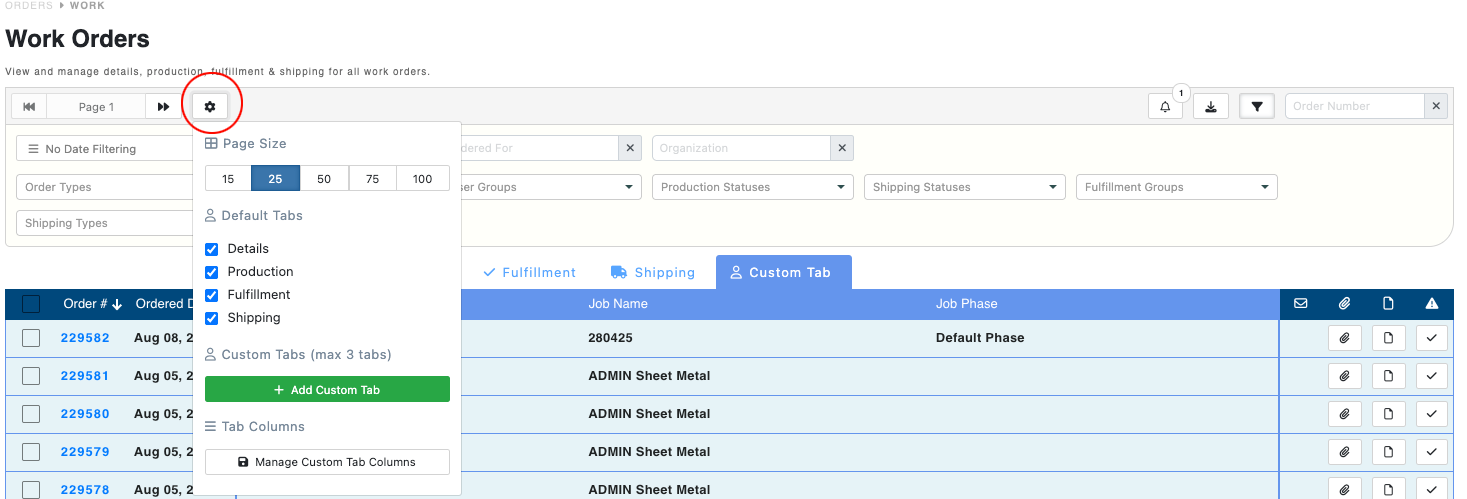The width and height of the screenshot is (1467, 499).
Task: Select the row checkbox for order 229579
Action: pos(31,452)
